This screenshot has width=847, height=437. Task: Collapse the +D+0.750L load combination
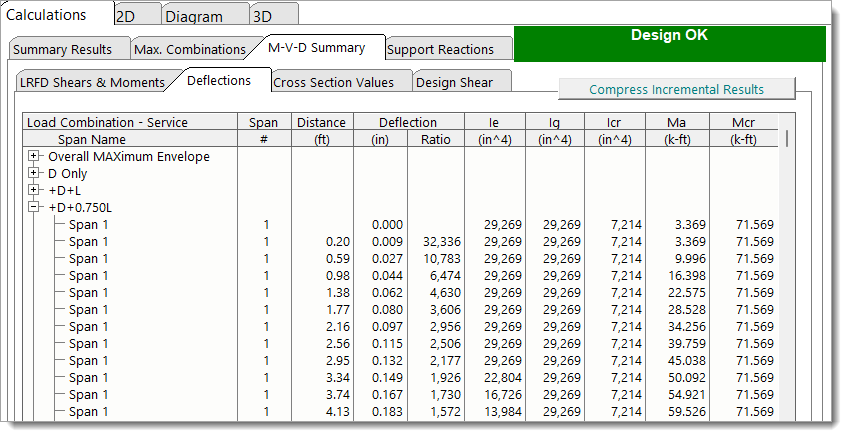pyautogui.click(x=34, y=207)
